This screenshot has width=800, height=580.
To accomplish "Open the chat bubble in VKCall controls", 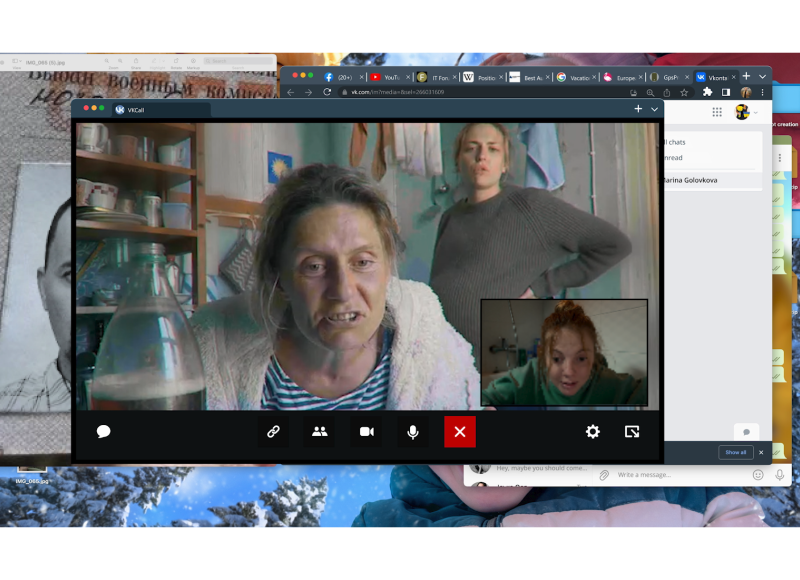I will 103,432.
